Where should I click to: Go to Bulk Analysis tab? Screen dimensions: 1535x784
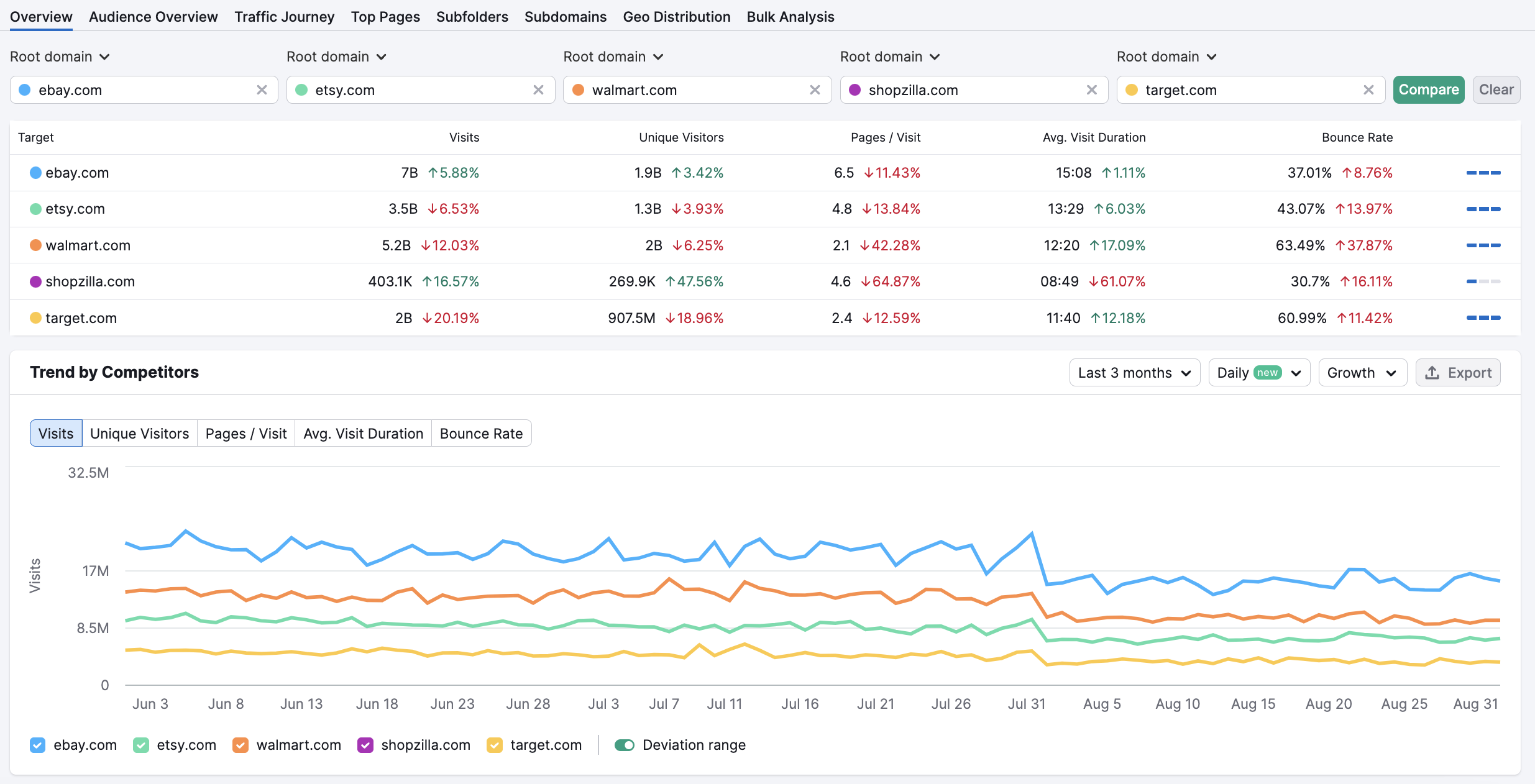790,17
